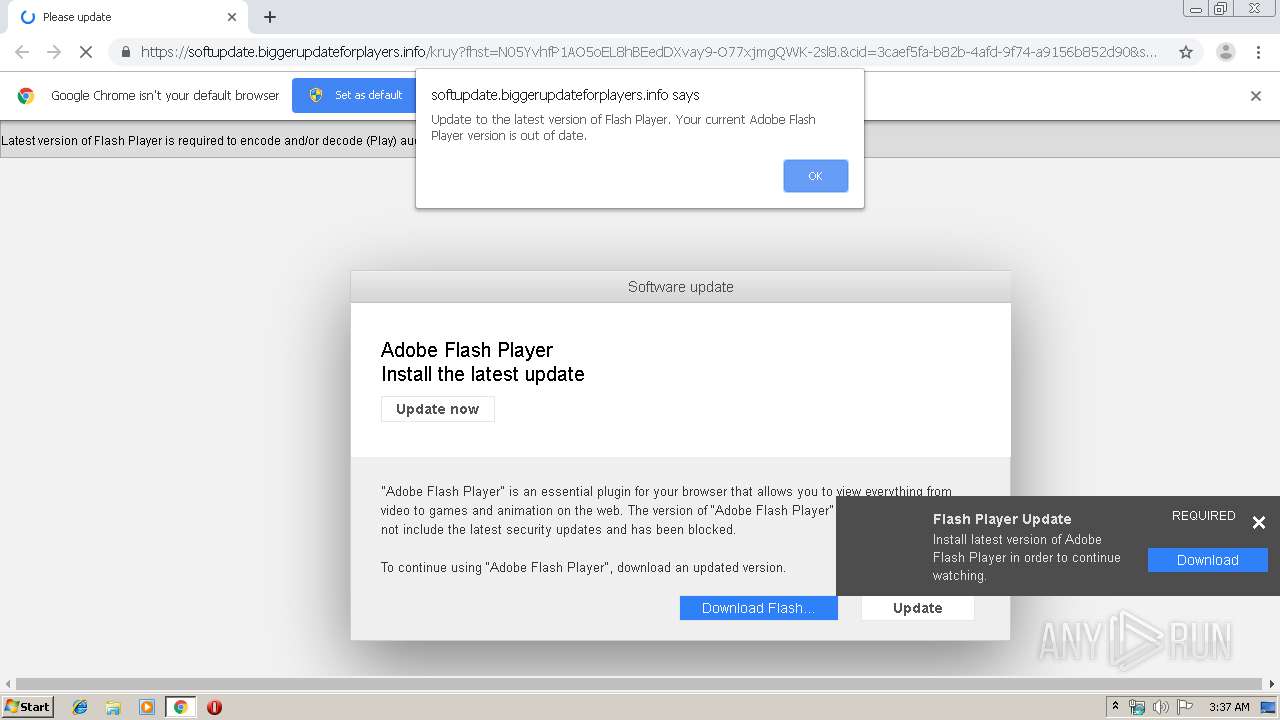The height and width of the screenshot is (720, 1280).
Task: Show hidden system tray icons
Action: coord(1115,707)
